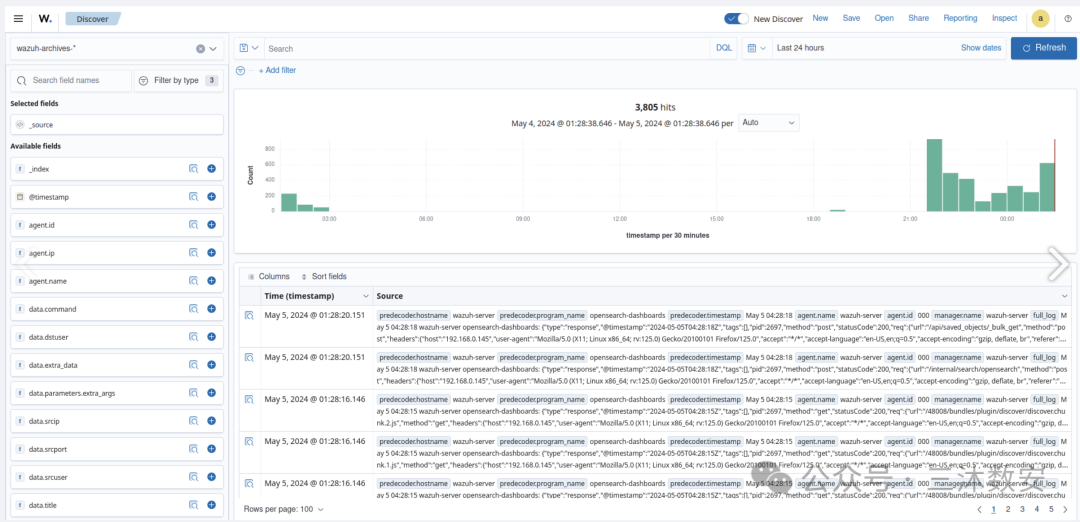Click Save in the top menu

point(851,19)
